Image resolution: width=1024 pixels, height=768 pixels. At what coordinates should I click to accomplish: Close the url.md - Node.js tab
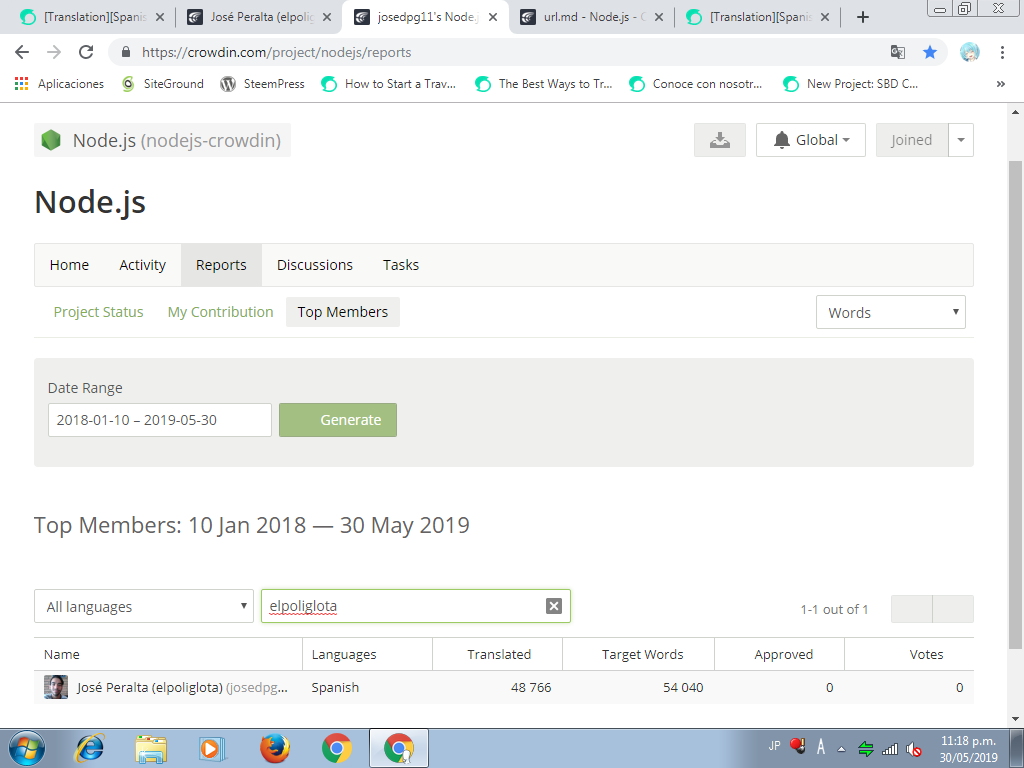(x=659, y=17)
